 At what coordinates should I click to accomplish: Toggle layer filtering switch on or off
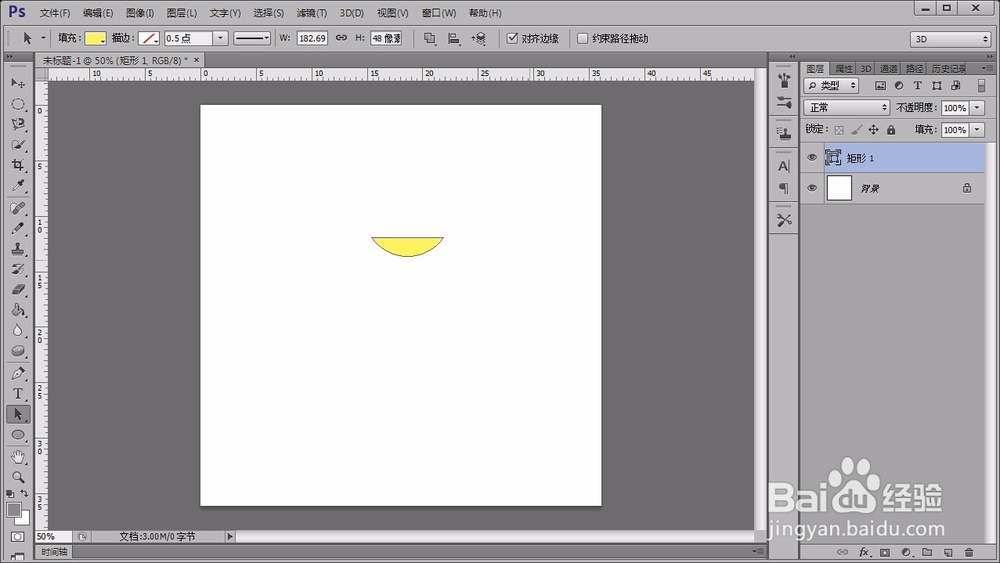pyautogui.click(x=982, y=85)
